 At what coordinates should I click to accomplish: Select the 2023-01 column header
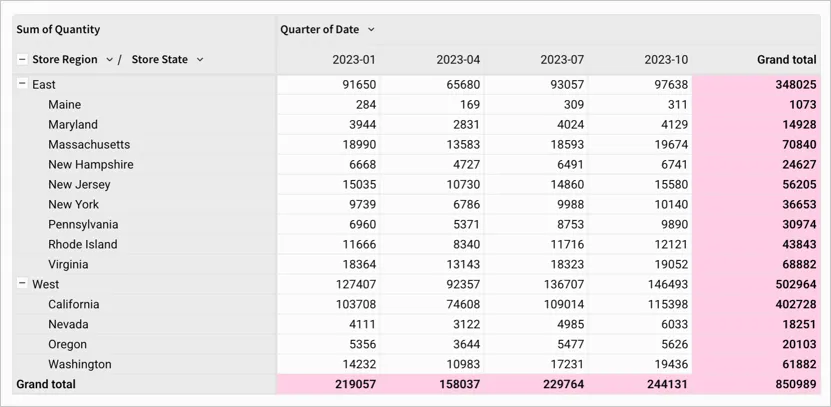point(354,60)
